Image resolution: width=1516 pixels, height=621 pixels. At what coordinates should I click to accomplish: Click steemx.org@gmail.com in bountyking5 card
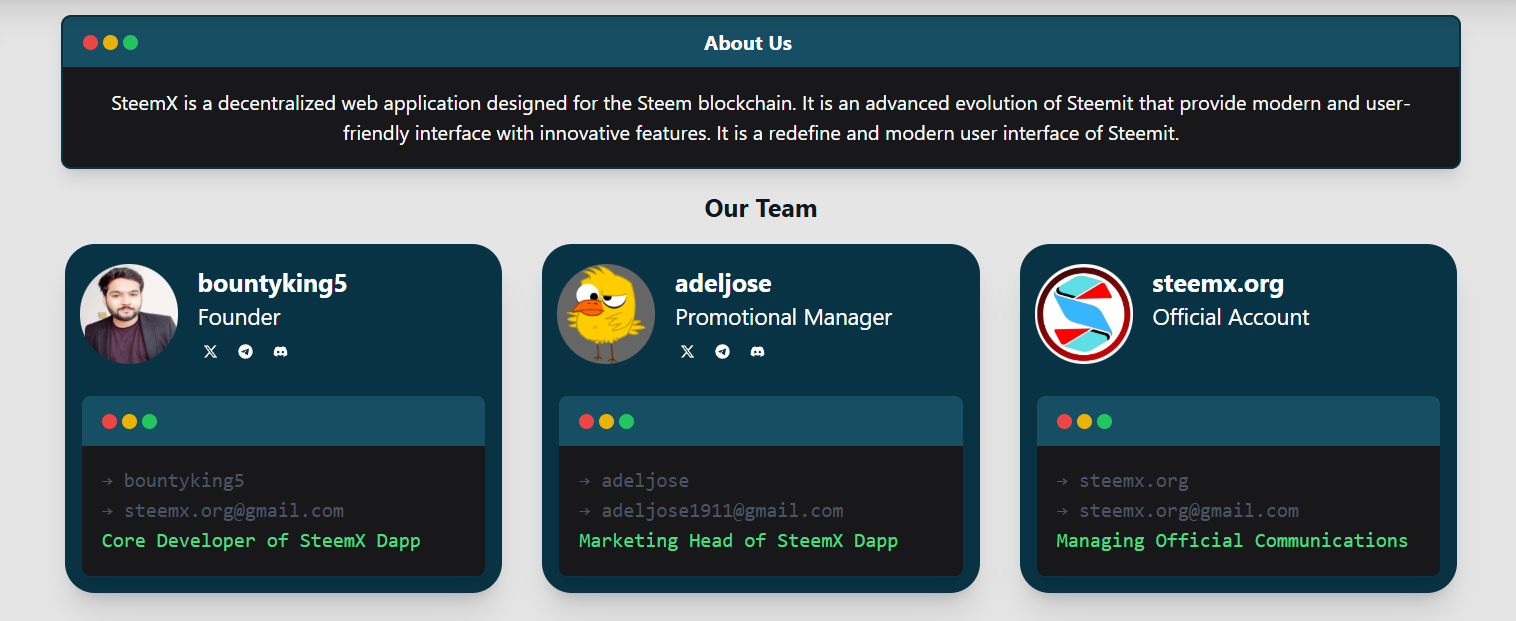click(234, 511)
